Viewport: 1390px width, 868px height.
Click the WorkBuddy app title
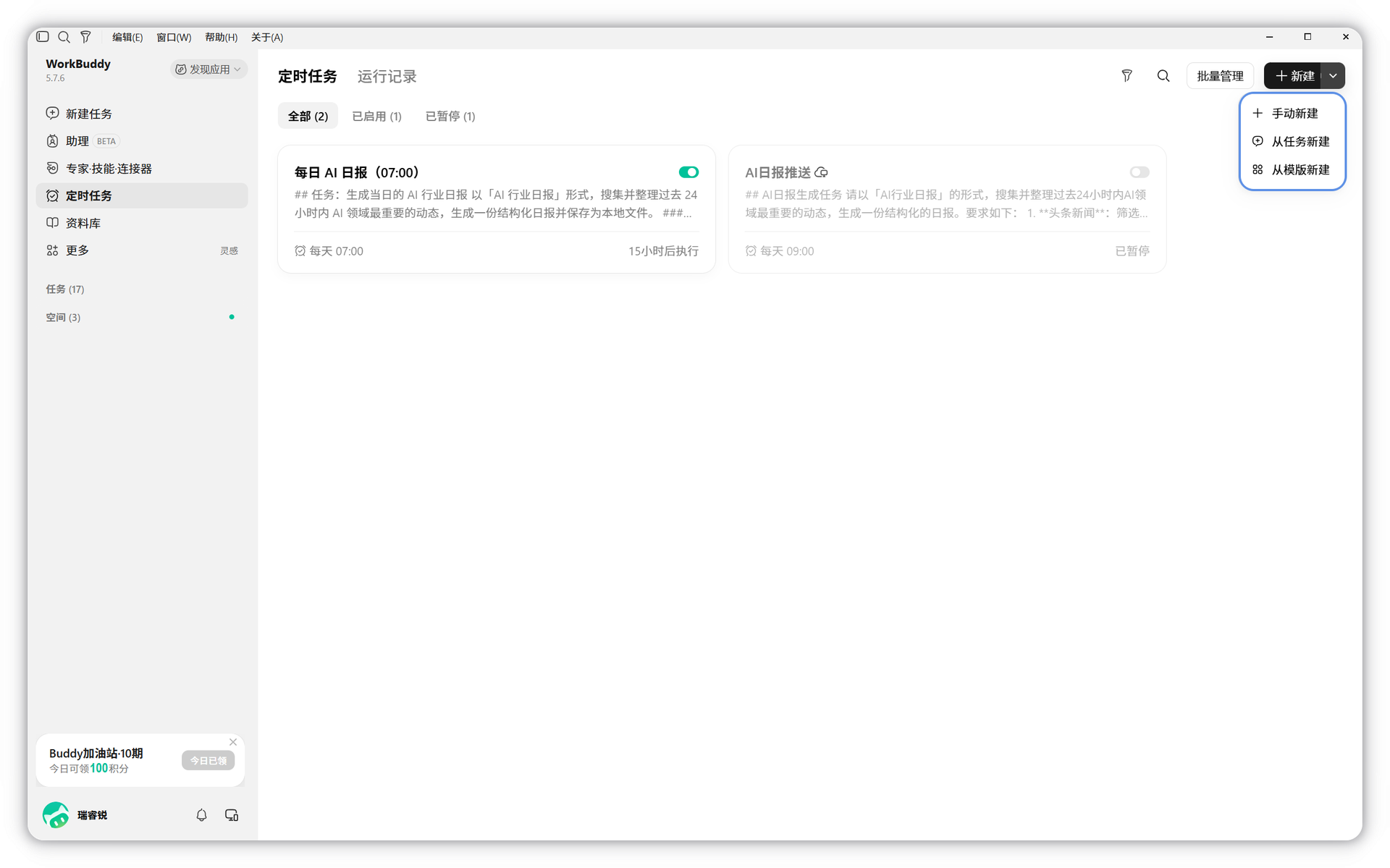click(78, 64)
